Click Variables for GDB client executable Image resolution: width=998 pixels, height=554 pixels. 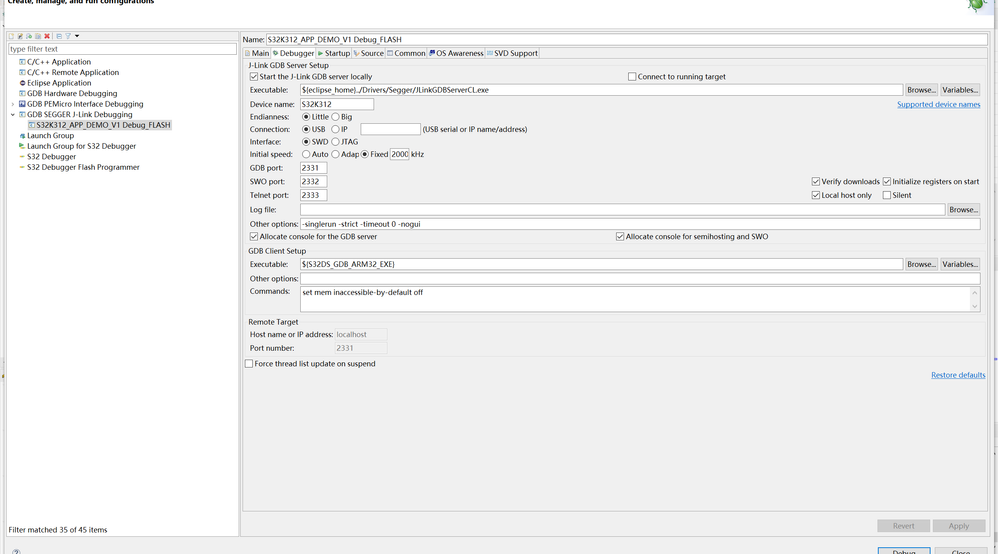[959, 264]
